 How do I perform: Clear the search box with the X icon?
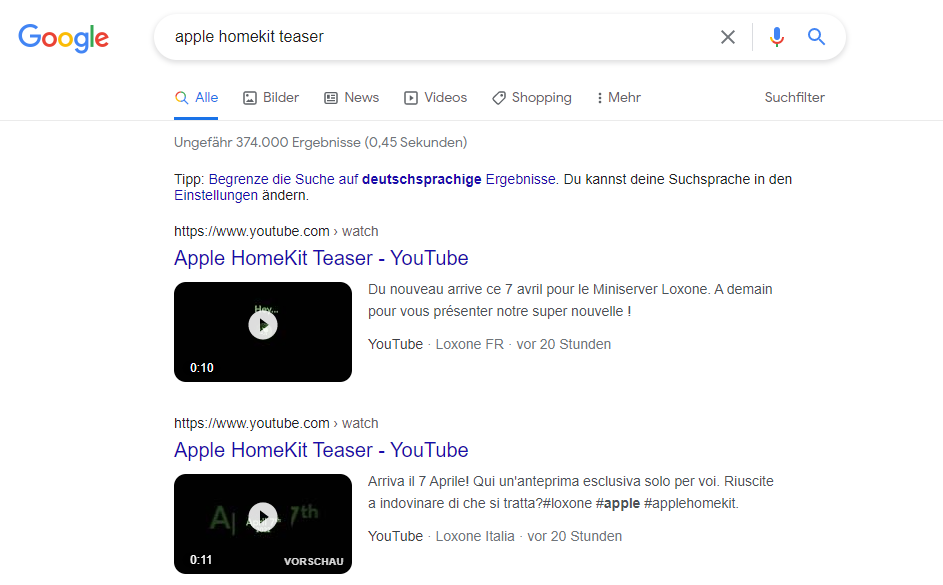click(728, 37)
